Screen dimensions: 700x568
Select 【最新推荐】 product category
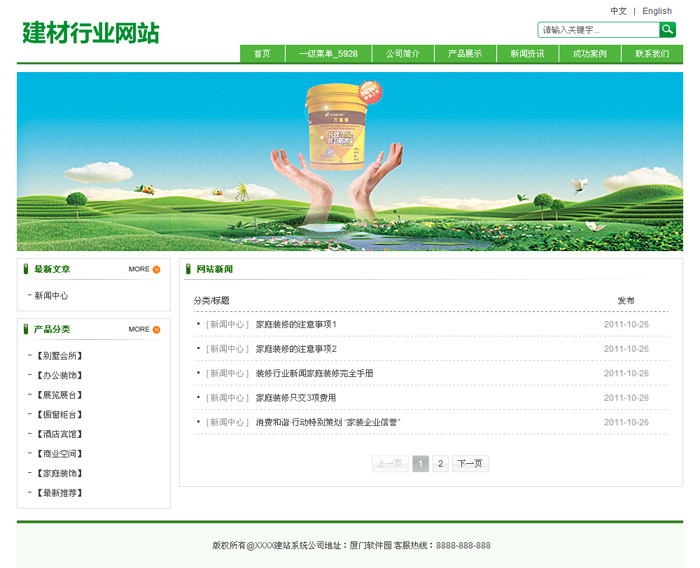[x=59, y=493]
